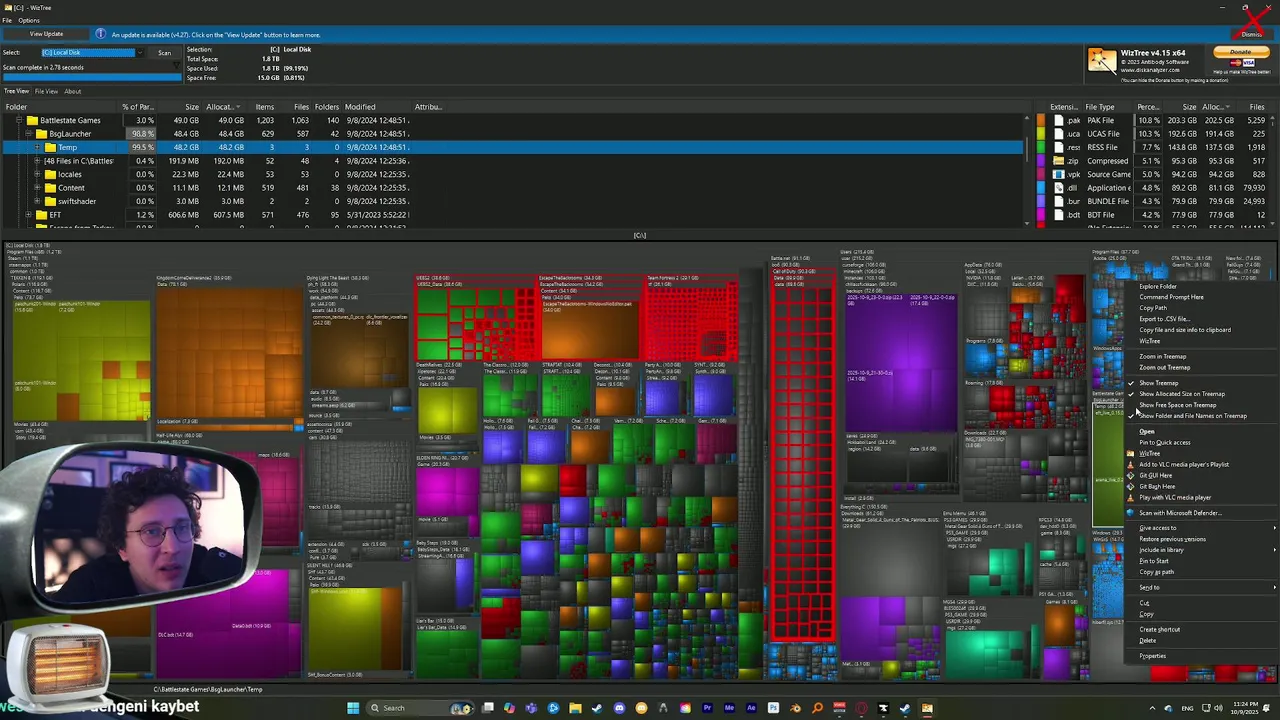Open the Windows Start button
Image resolution: width=1280 pixels, height=720 pixels.
coord(353,708)
